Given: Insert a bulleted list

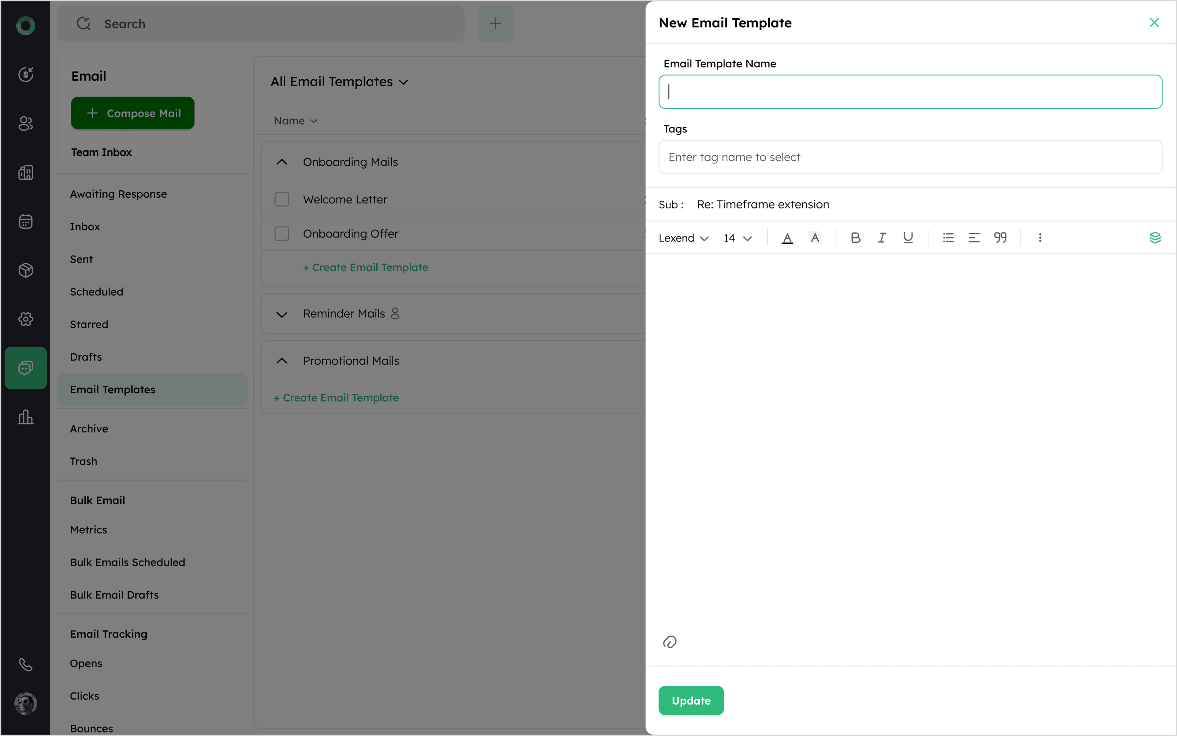Looking at the screenshot, I should point(948,238).
